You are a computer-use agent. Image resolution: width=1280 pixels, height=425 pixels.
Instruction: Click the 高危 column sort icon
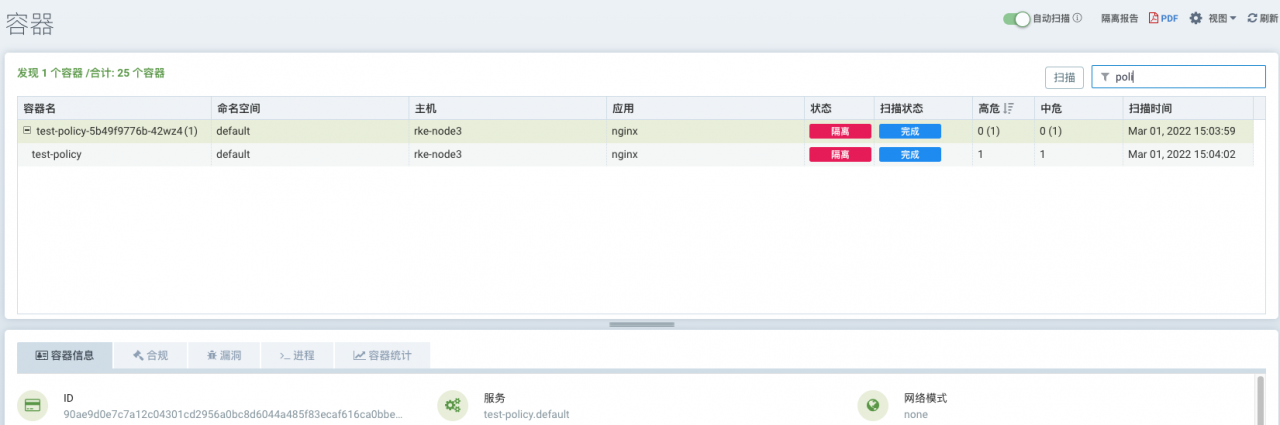tap(1009, 108)
